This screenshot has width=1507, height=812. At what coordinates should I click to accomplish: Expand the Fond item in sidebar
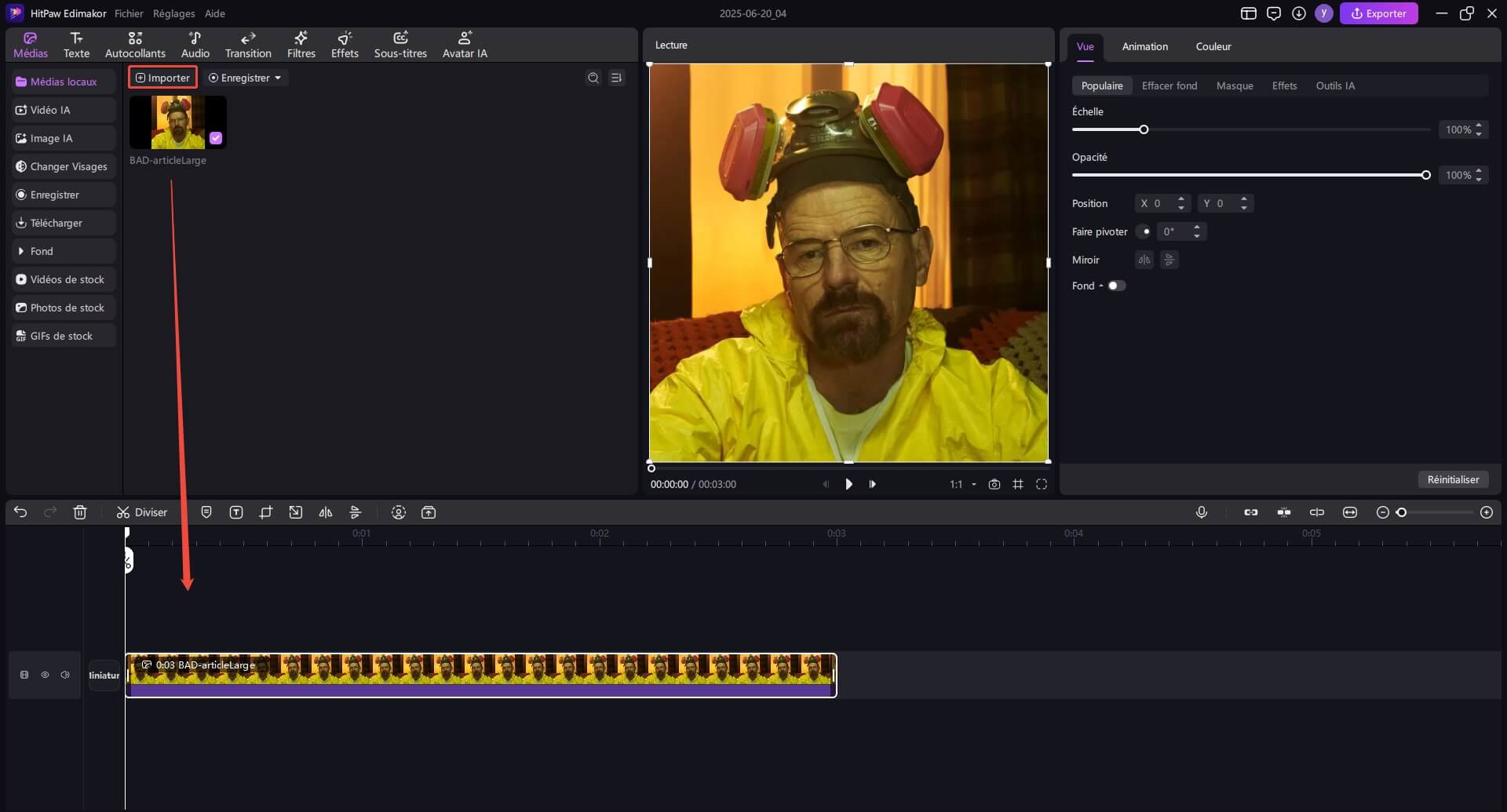click(x=64, y=251)
